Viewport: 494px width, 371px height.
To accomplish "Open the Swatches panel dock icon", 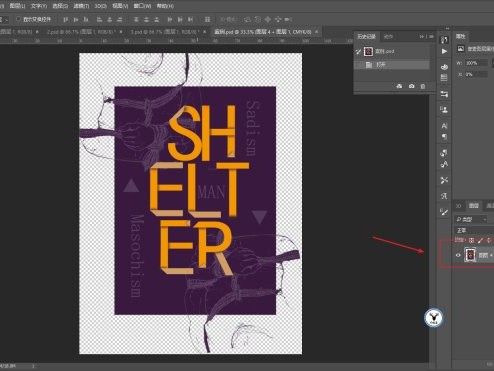I will pyautogui.click(x=444, y=78).
